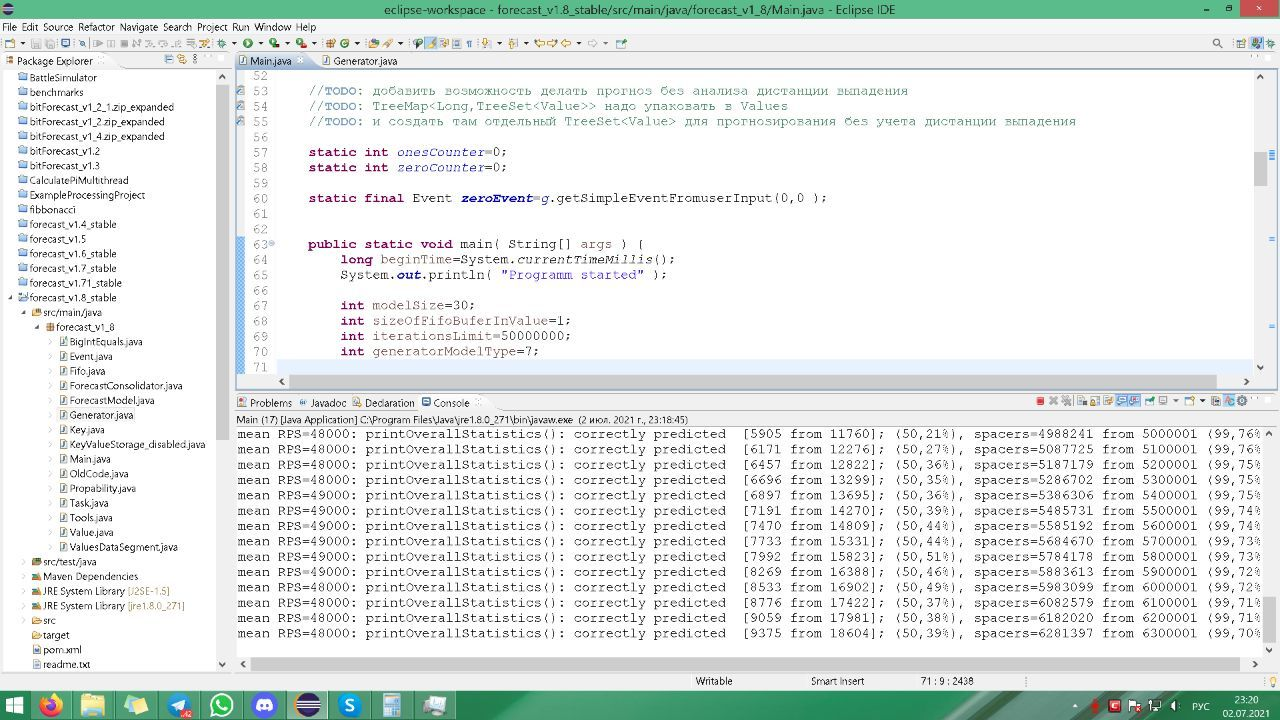Terminate the running program with red stop icon
Image resolution: width=1280 pixels, height=720 pixels.
coord(1040,401)
